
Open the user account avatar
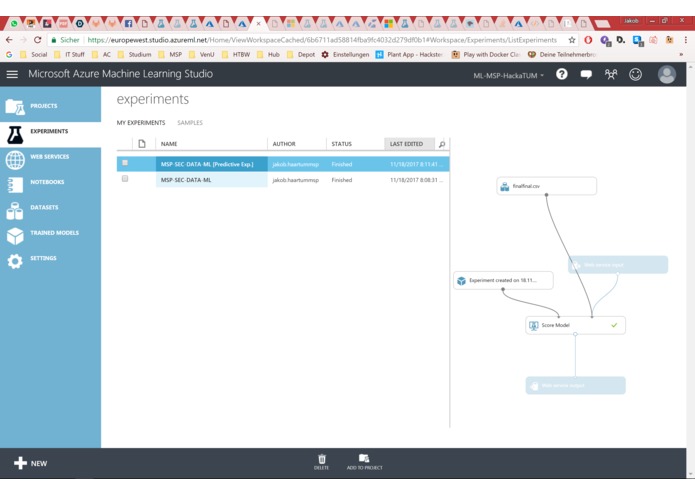point(667,74)
